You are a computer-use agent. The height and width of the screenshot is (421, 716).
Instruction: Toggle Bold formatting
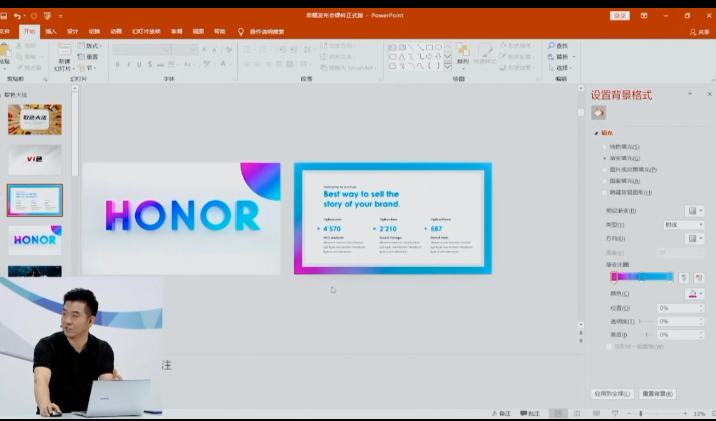[x=117, y=64]
